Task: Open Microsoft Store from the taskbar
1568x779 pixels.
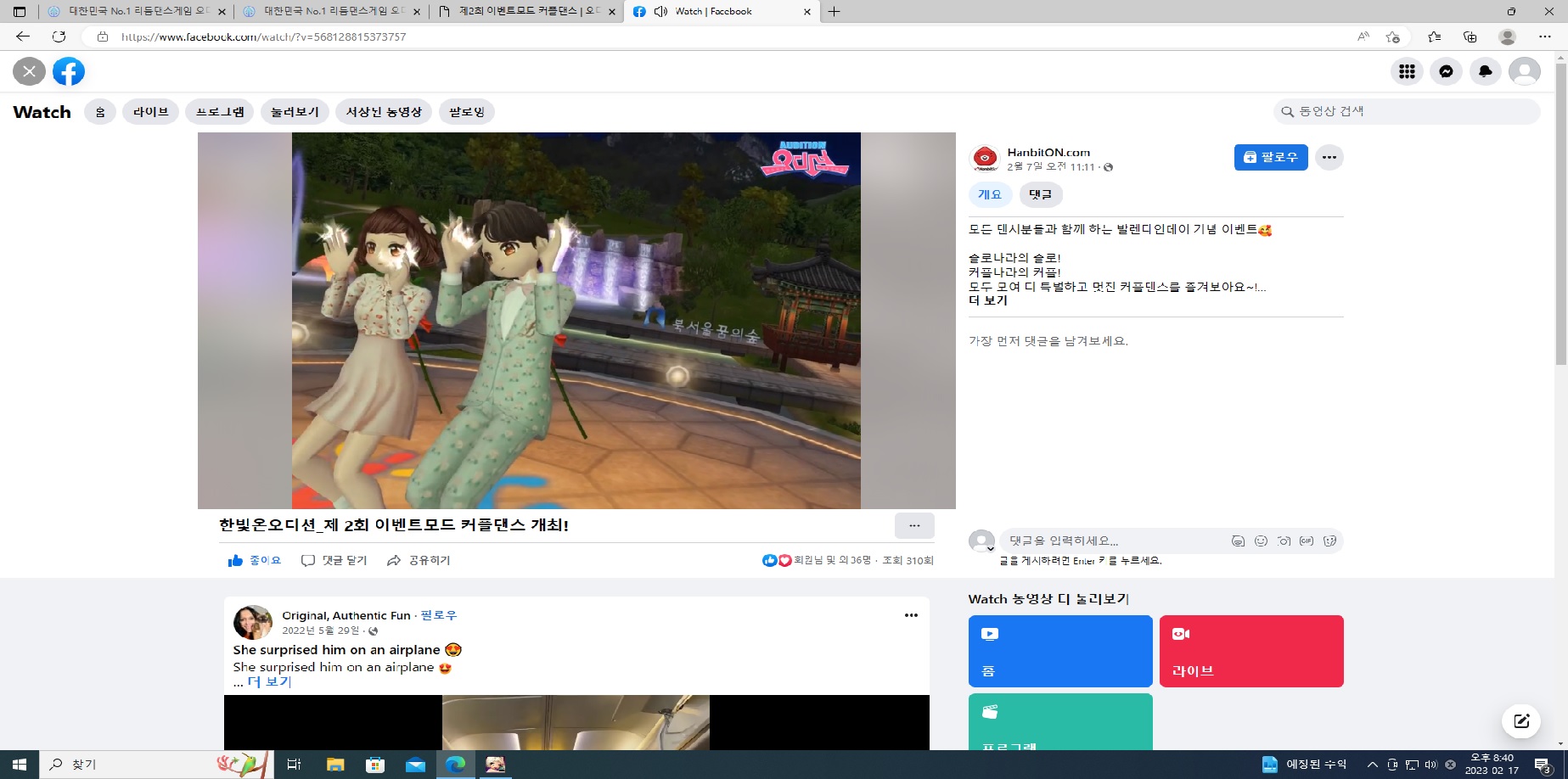Action: (375, 765)
